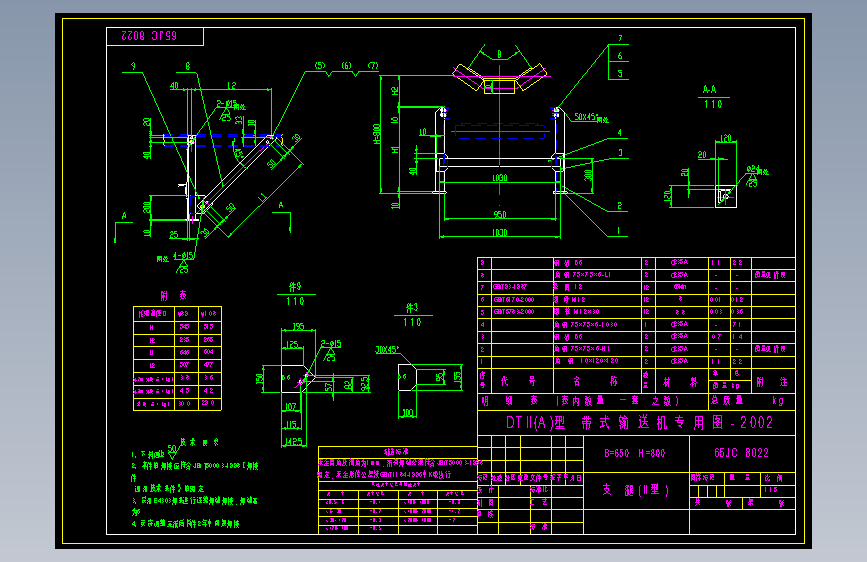
Task: Select the 50x45° chamfer annotation
Action: click(591, 117)
